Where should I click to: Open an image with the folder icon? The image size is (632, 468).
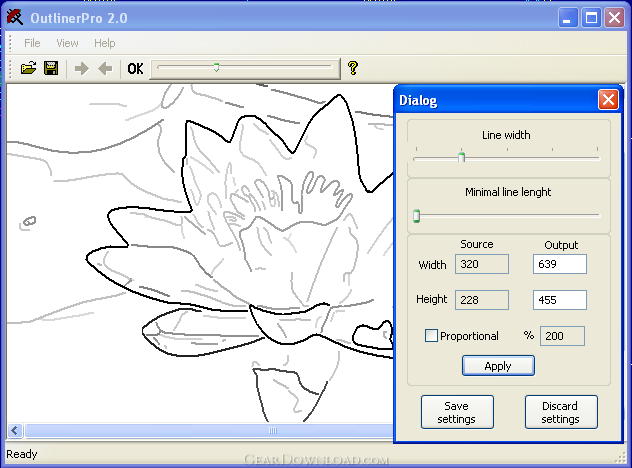(29, 68)
